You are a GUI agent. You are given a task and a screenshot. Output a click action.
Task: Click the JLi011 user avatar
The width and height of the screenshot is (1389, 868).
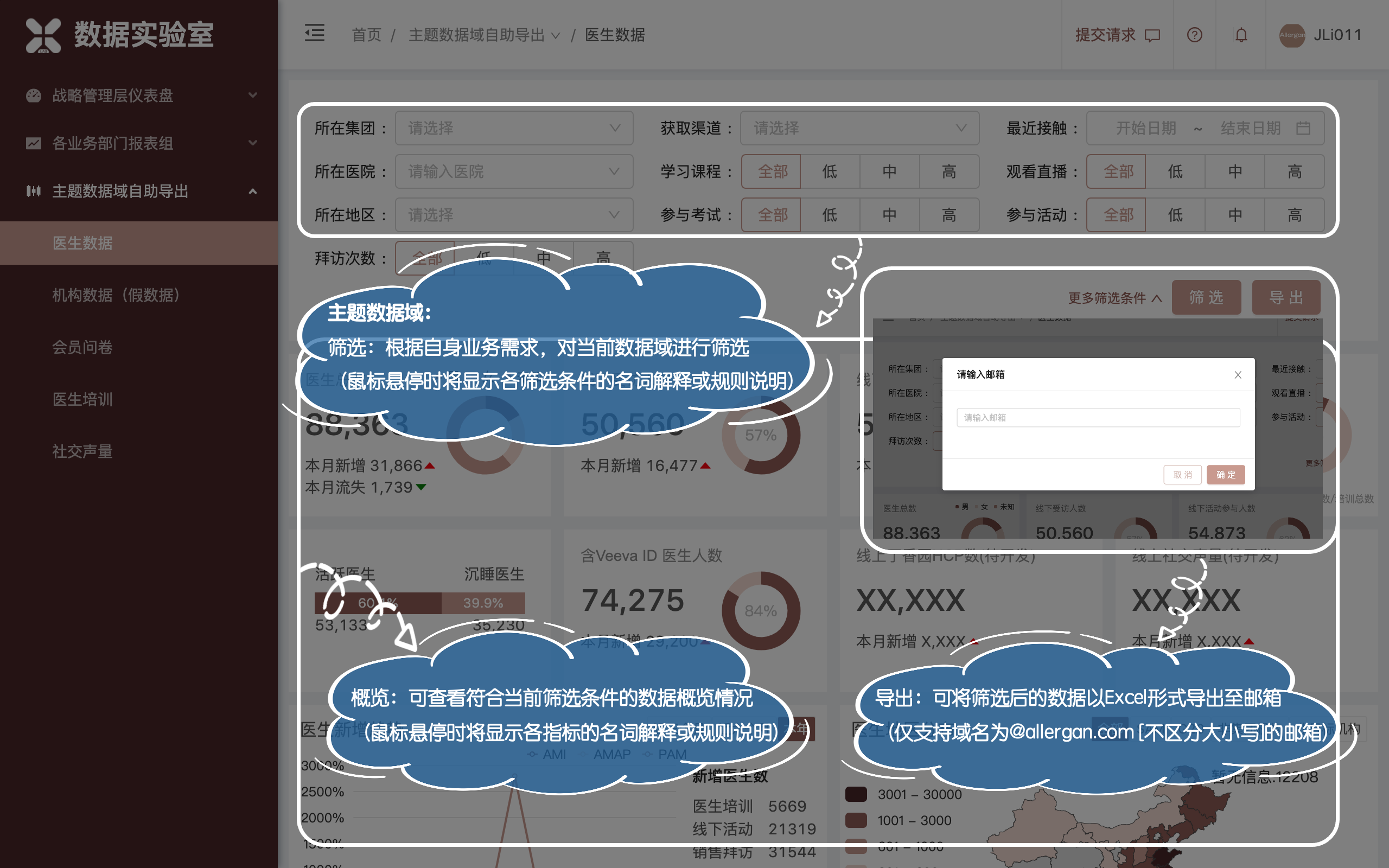pos(1291,35)
